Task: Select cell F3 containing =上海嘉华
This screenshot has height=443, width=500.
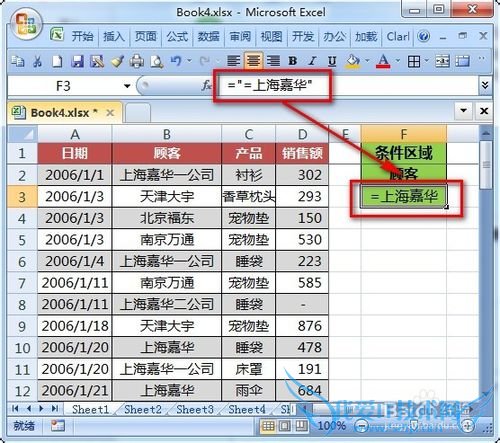Action: click(x=403, y=196)
